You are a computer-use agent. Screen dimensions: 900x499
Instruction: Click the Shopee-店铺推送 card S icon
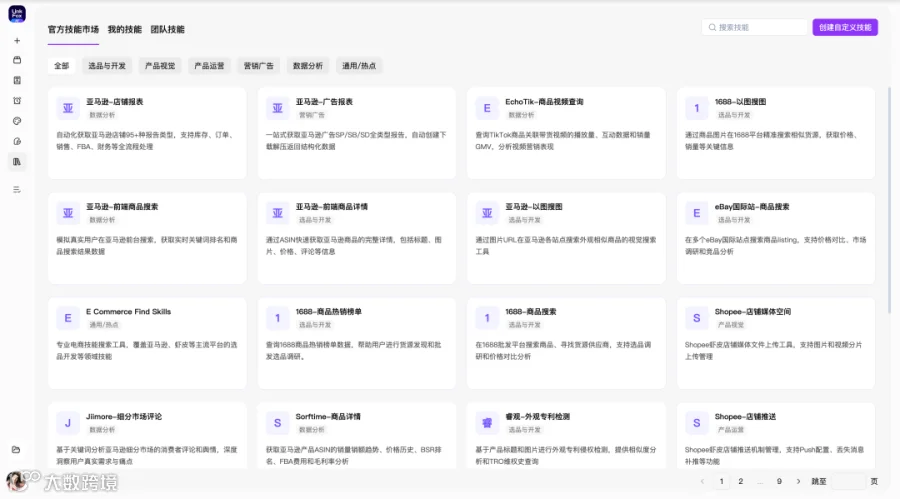point(696,423)
